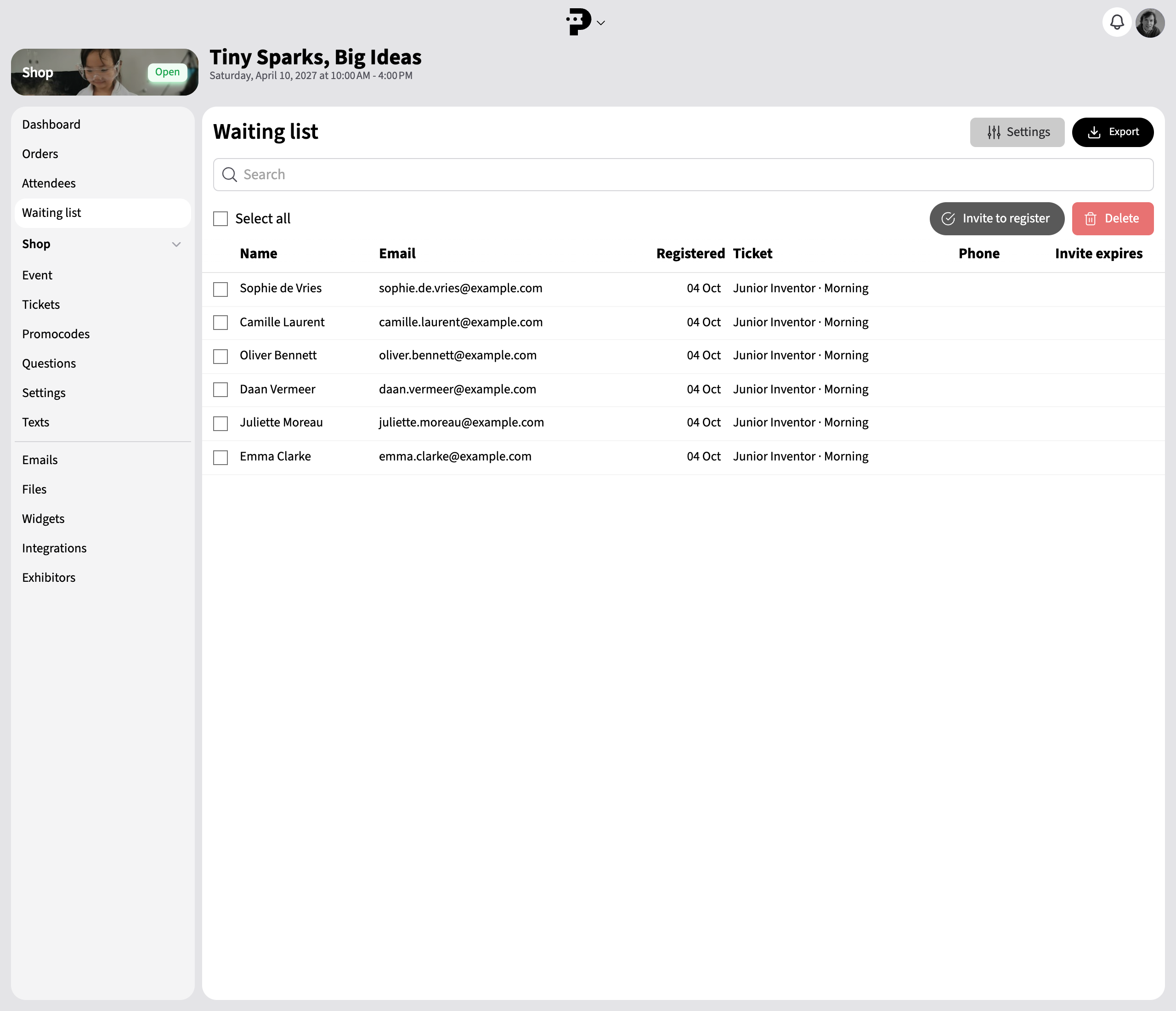Select Emma Clarke row checkbox
This screenshot has width=1176, height=1011.
pos(220,458)
